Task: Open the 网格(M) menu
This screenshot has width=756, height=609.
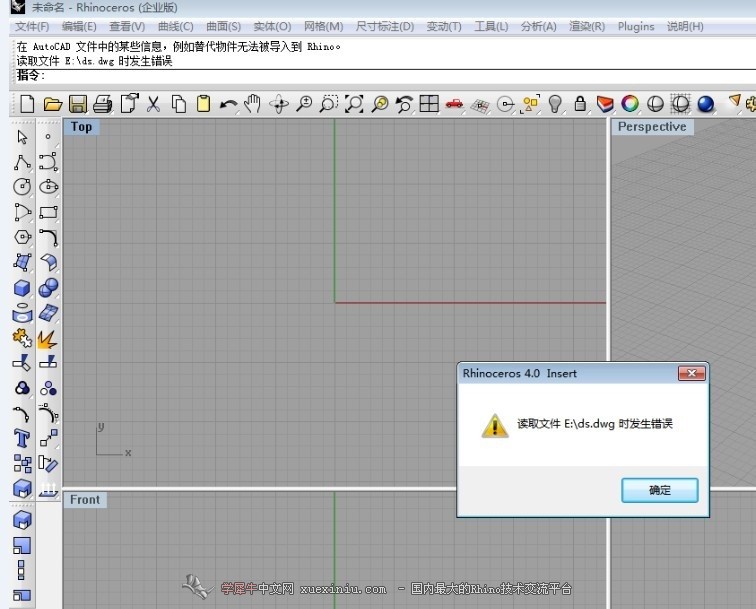Action: (324, 27)
